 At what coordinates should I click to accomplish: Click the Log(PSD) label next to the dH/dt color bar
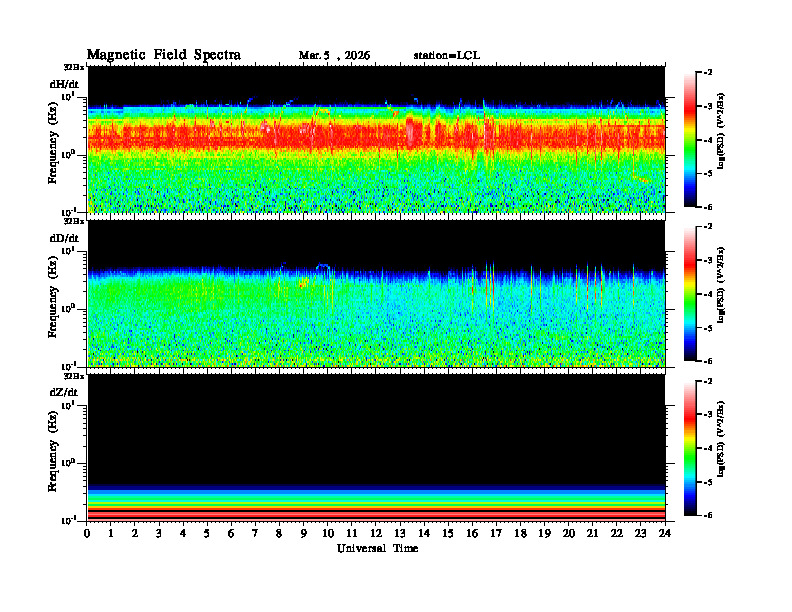pyautogui.click(x=721, y=131)
